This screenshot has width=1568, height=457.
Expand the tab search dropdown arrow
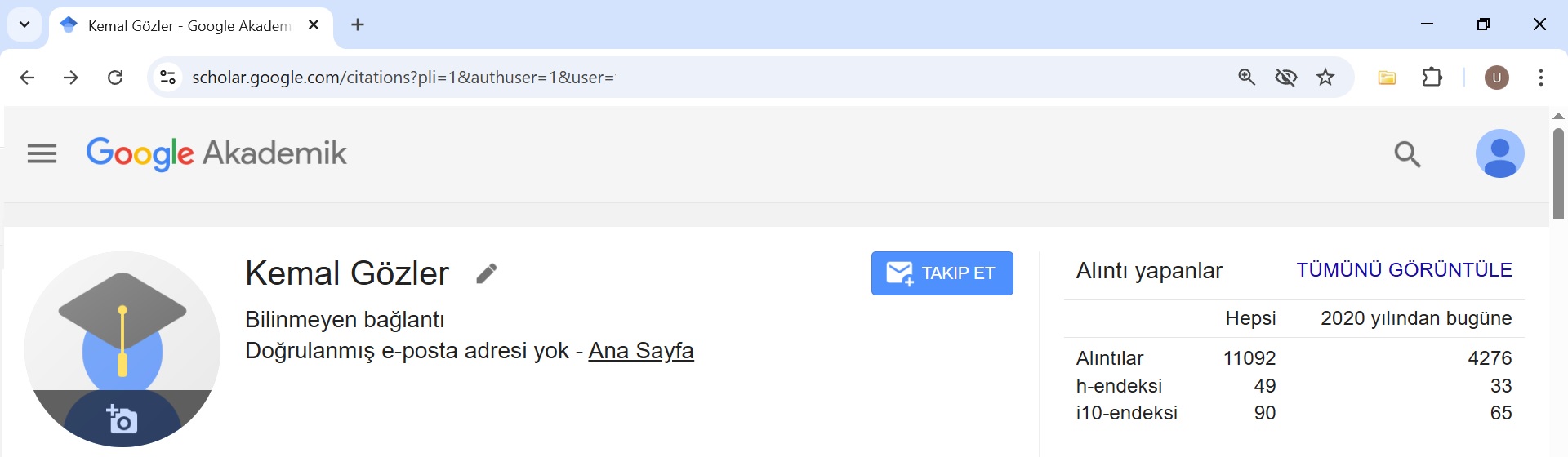24,24
